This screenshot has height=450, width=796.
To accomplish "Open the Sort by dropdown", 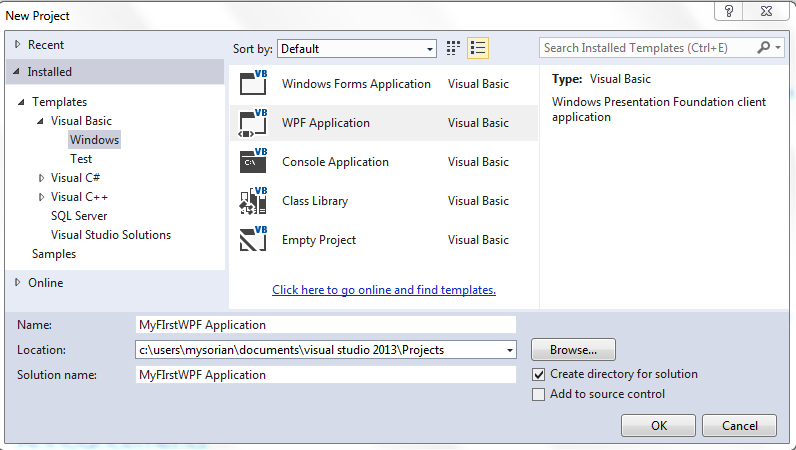I will coord(357,49).
